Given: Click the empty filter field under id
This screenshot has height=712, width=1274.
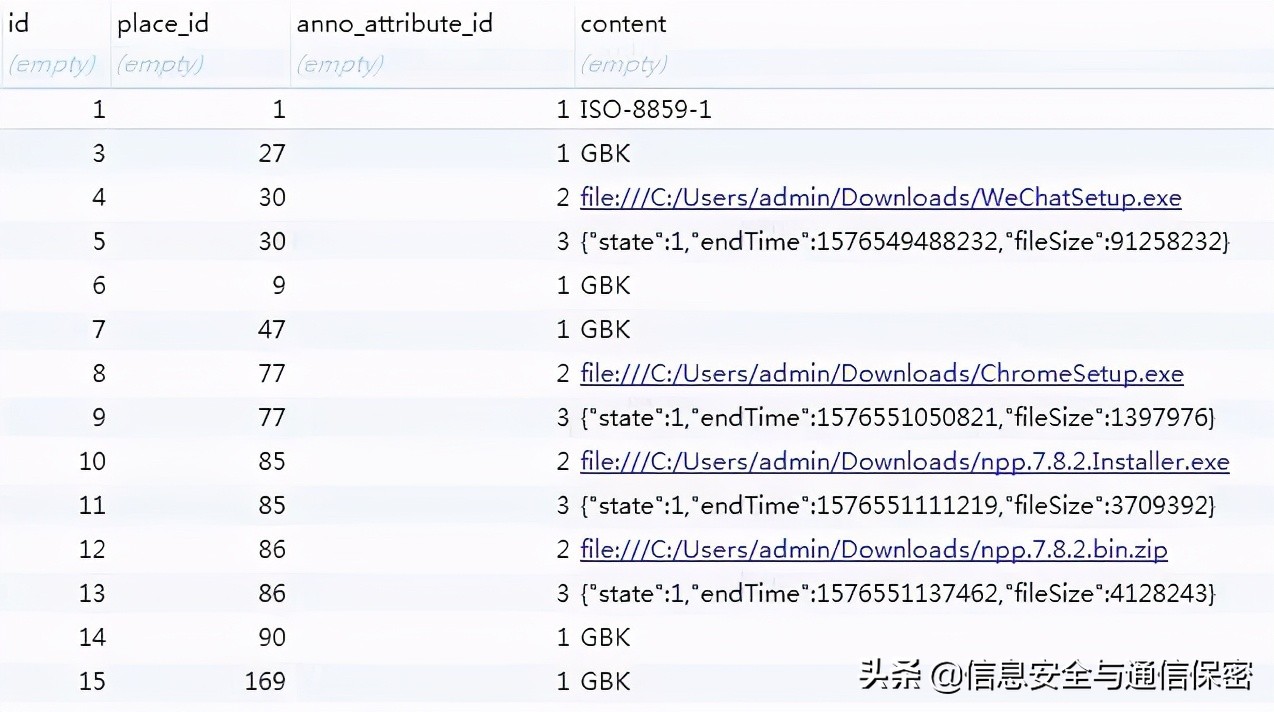Looking at the screenshot, I should pyautogui.click(x=52, y=64).
